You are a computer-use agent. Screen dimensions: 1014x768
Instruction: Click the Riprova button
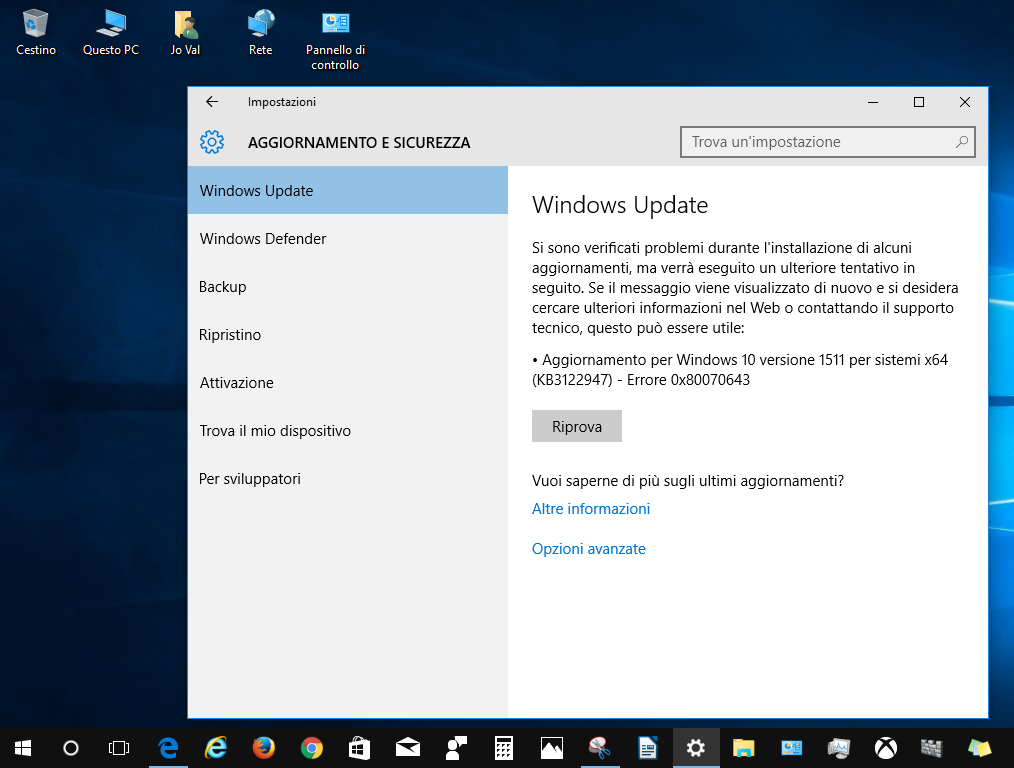coord(576,425)
